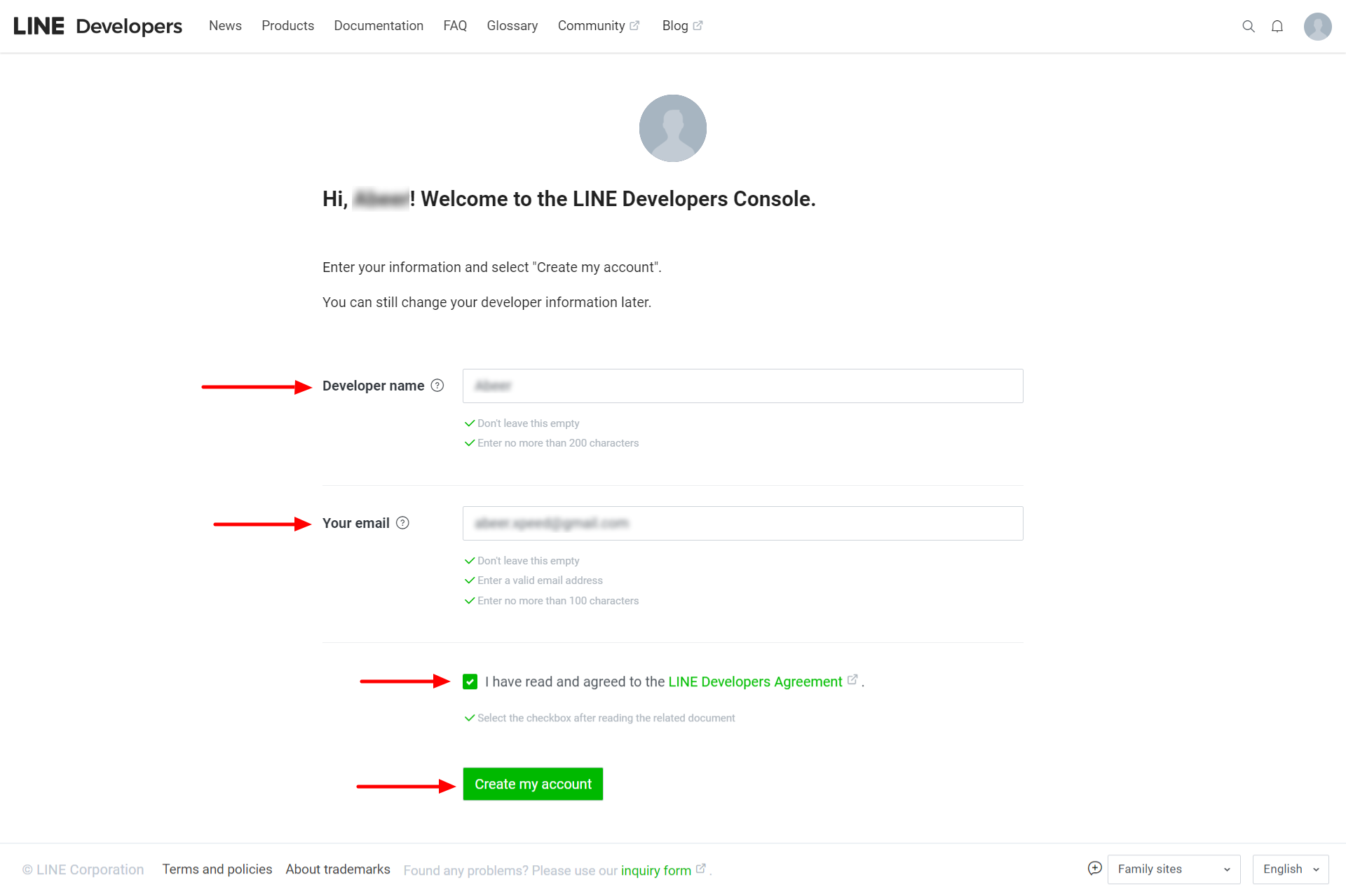Navigate to the News menu item
This screenshot has height=896, width=1346.
224,25
